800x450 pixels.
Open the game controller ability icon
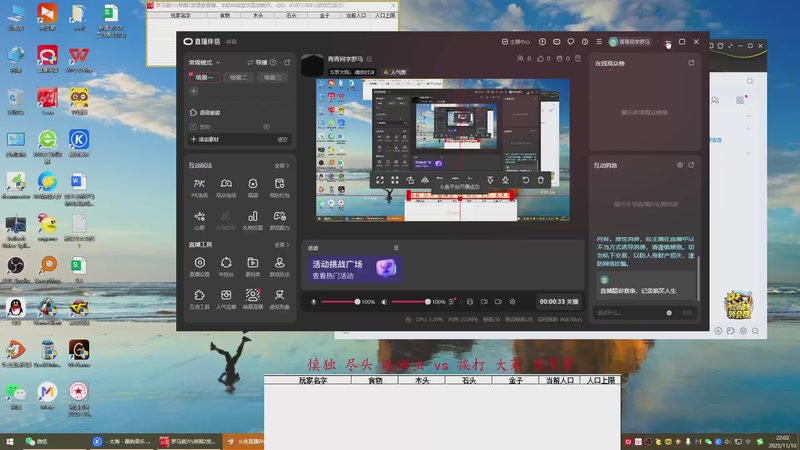point(279,220)
